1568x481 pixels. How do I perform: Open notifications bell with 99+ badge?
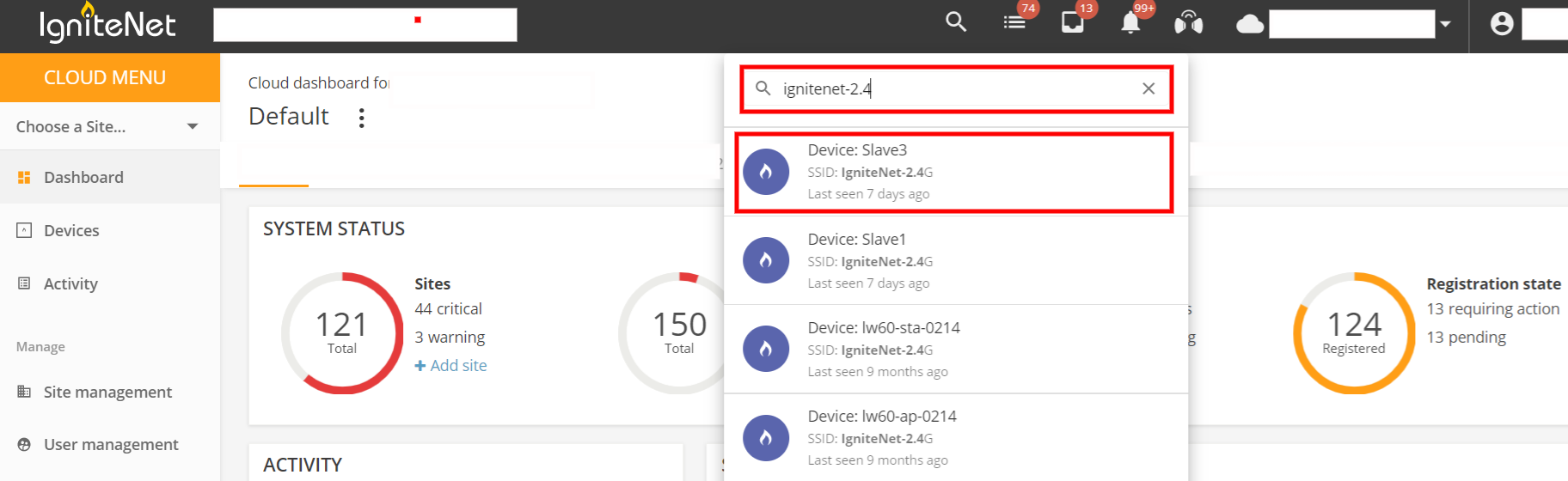(x=1130, y=23)
